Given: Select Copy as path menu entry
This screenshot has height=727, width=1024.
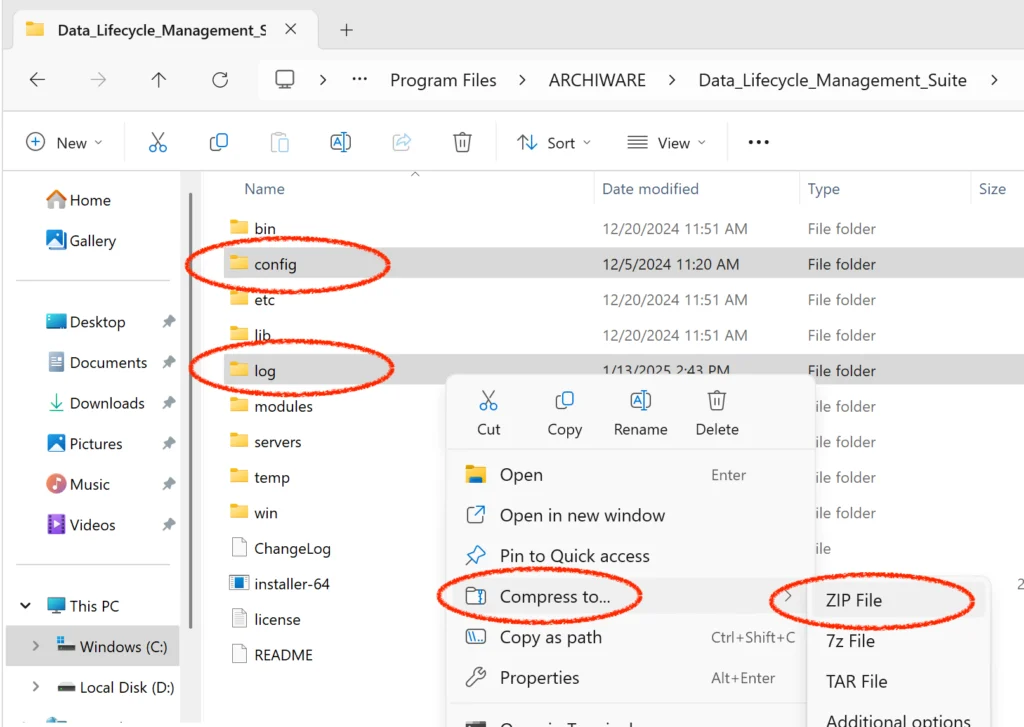Looking at the screenshot, I should coord(550,637).
